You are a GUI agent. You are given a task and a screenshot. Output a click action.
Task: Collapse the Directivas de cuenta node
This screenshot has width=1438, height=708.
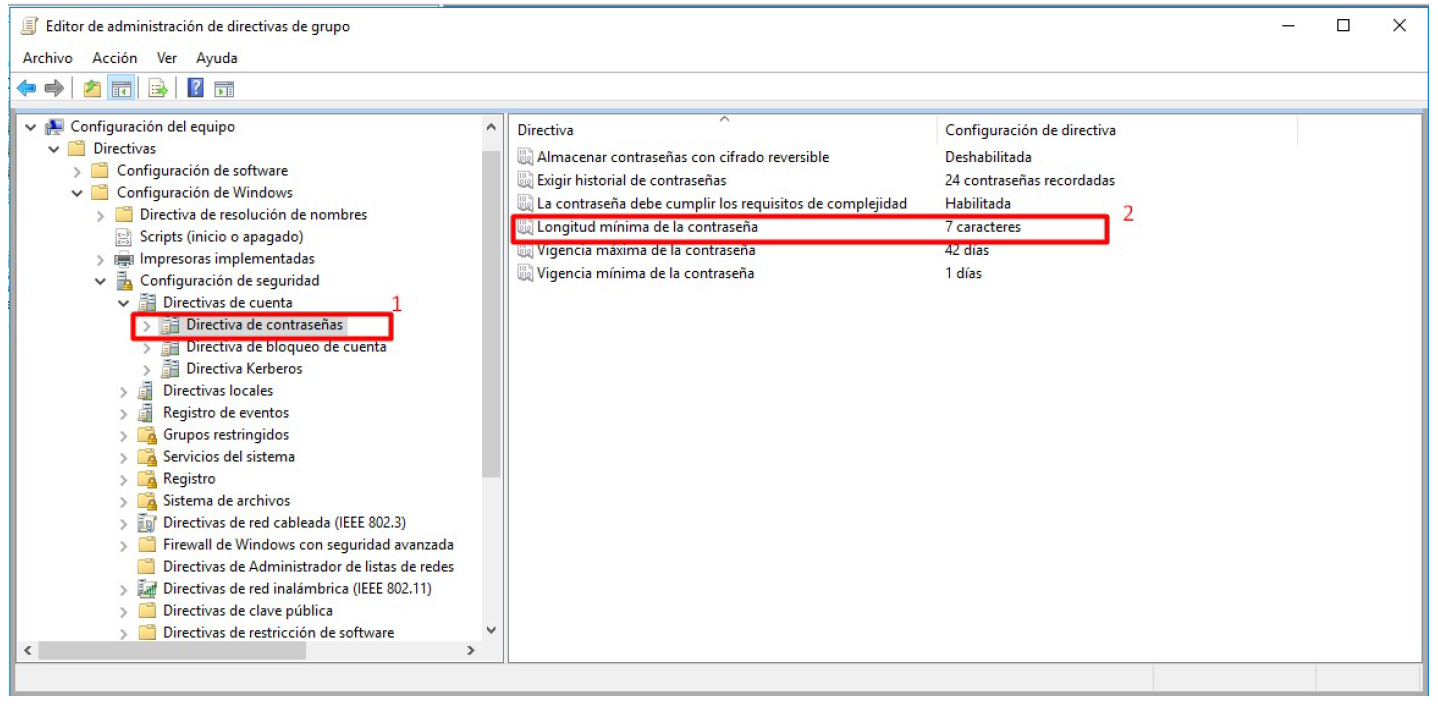point(123,303)
